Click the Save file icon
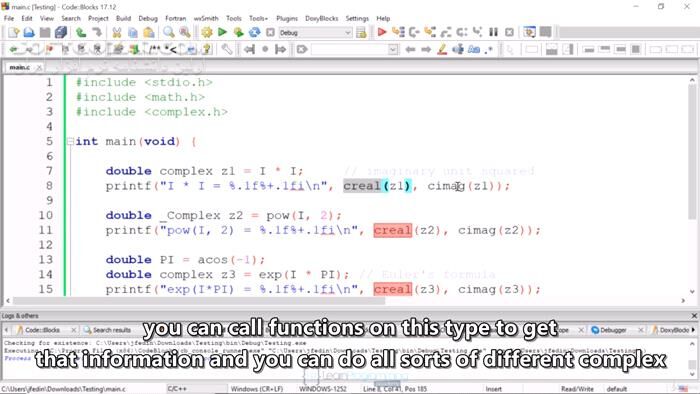Image resolution: width=700 pixels, height=394 pixels. click(x=45, y=32)
